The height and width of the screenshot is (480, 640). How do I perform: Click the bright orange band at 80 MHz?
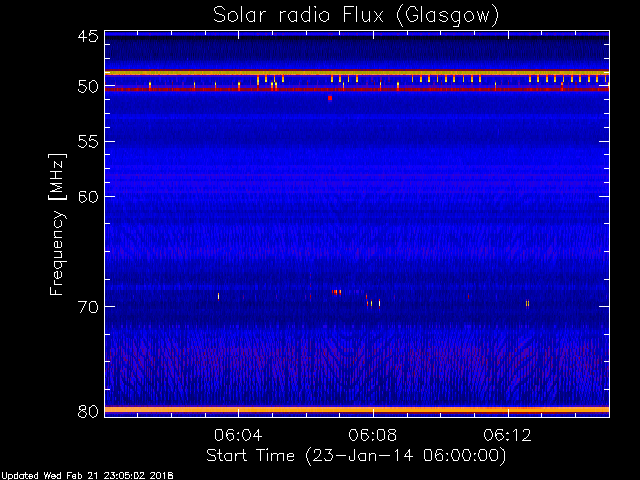tap(357, 409)
